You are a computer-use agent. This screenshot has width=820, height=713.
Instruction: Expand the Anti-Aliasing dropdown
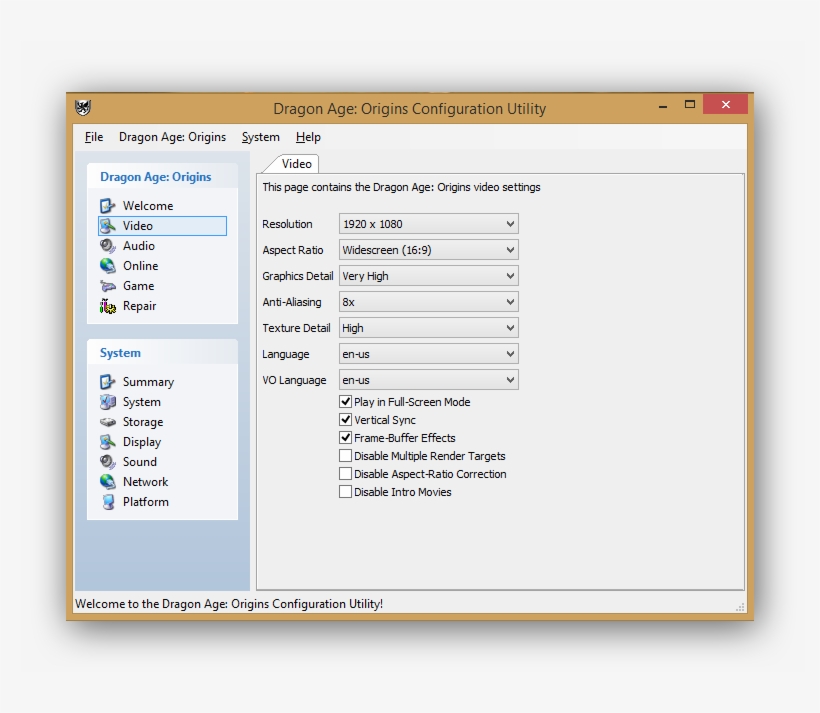(428, 302)
